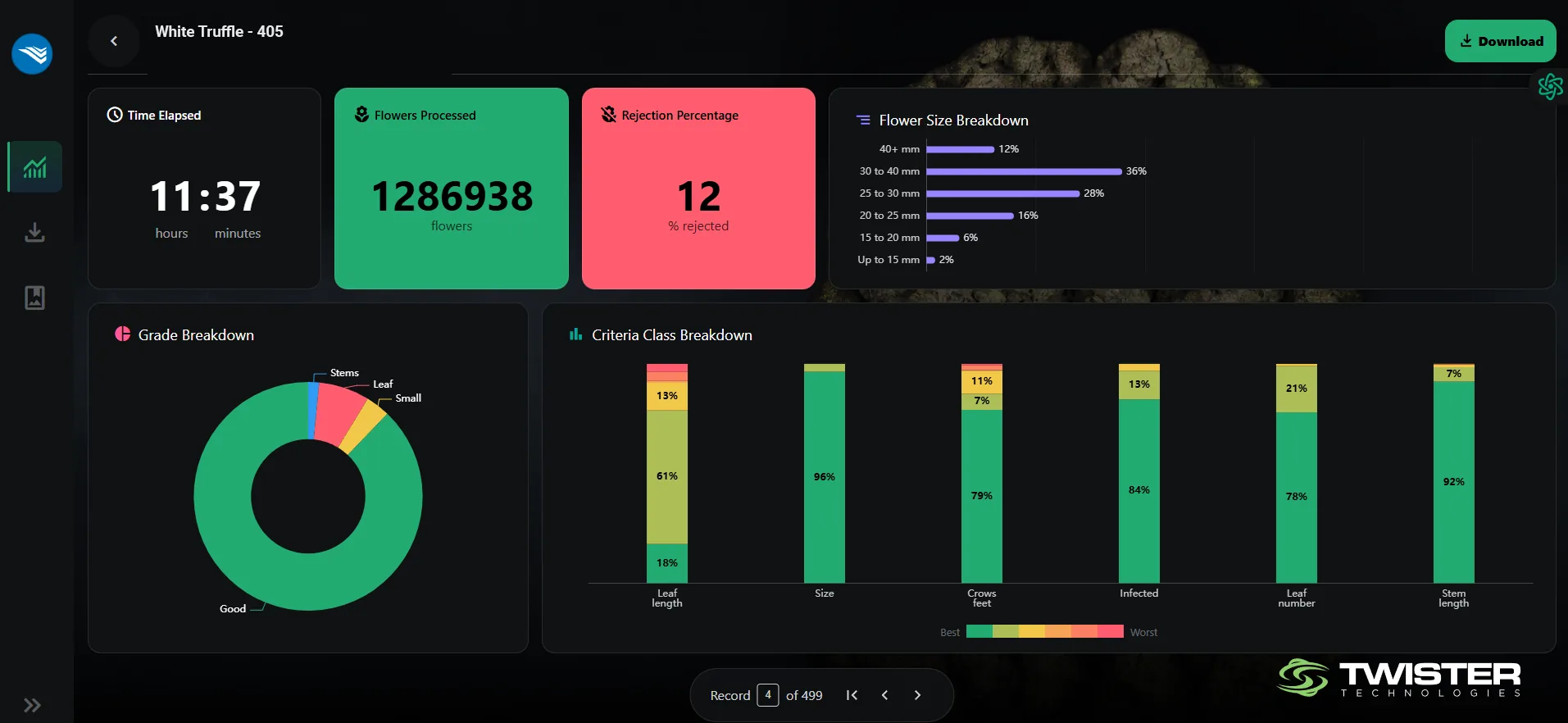Click the Small segment of donut chart

364,426
